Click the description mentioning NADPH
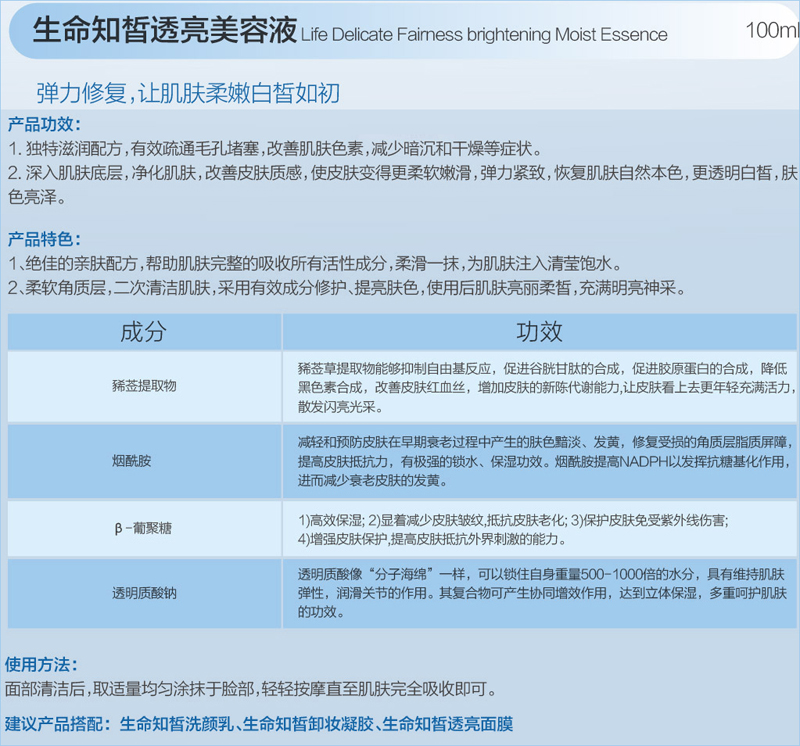The height and width of the screenshot is (746, 800). (x=539, y=462)
